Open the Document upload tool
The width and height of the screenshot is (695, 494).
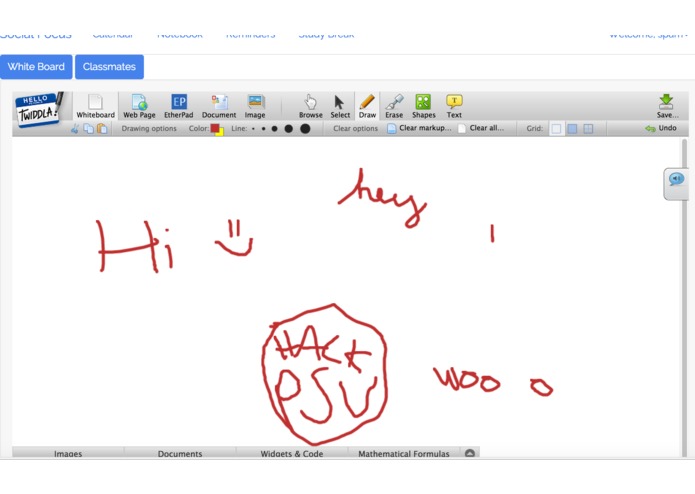coord(219,106)
